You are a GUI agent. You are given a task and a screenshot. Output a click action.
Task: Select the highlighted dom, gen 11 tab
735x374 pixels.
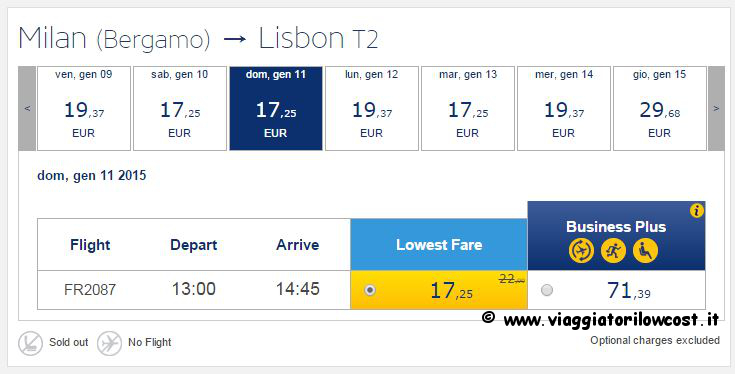coord(276,108)
